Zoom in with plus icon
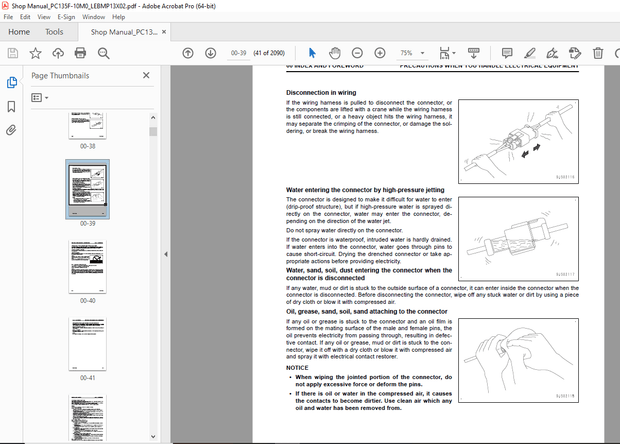 point(380,53)
